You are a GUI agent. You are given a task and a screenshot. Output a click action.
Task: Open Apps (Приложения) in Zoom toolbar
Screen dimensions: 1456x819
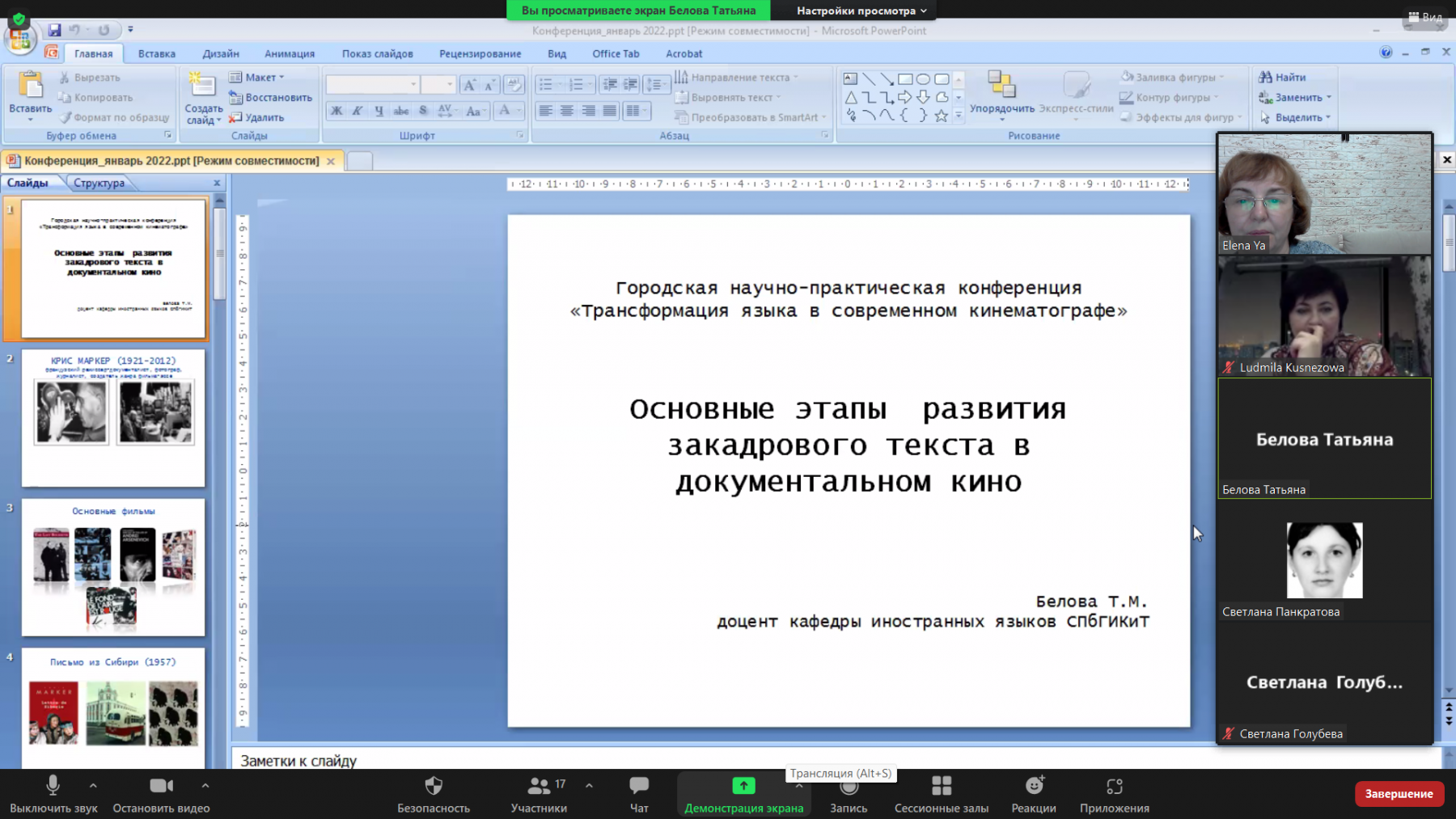pyautogui.click(x=1115, y=793)
